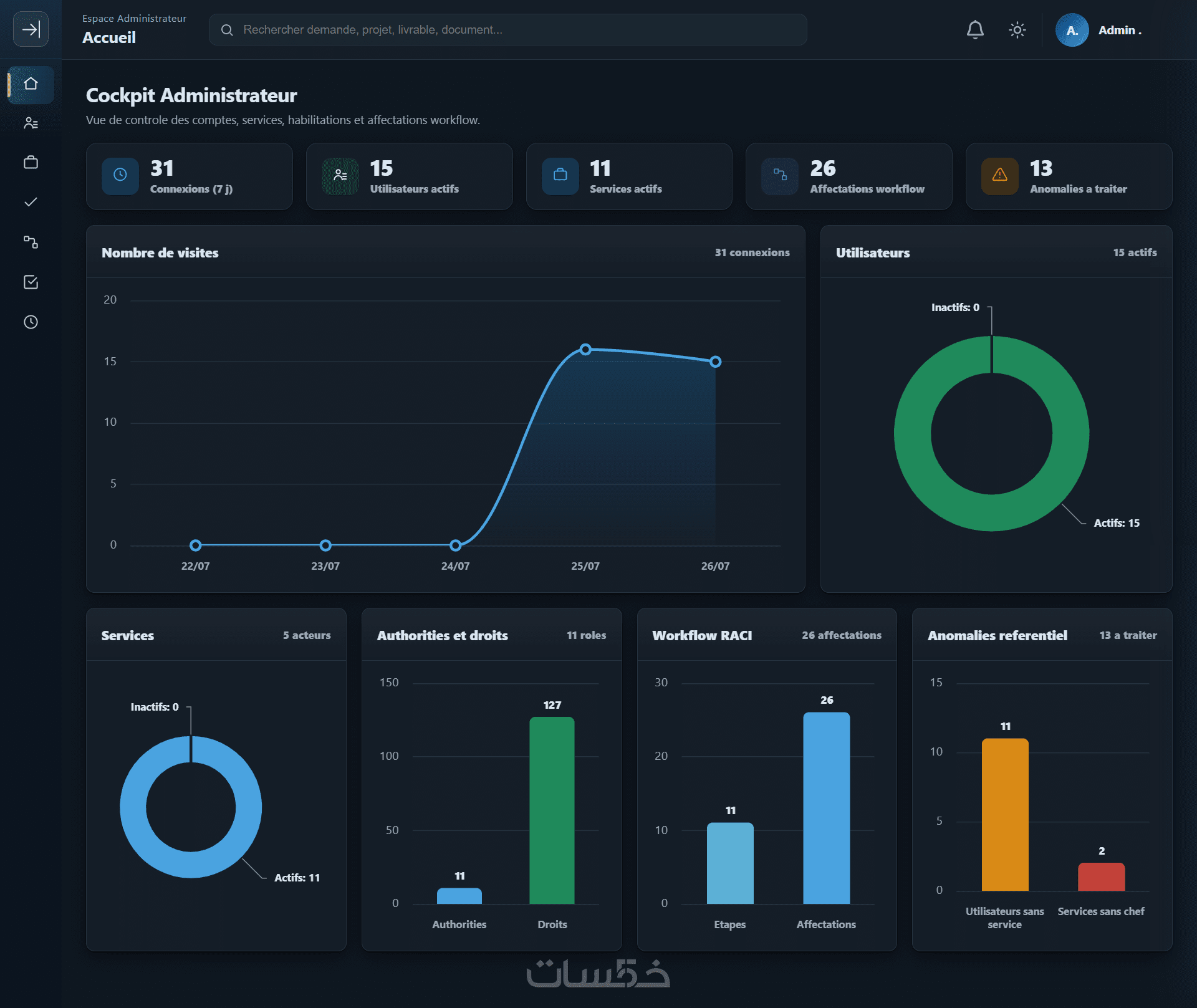Open the briefcase services sidebar icon
The width and height of the screenshot is (1197, 1008).
point(31,163)
